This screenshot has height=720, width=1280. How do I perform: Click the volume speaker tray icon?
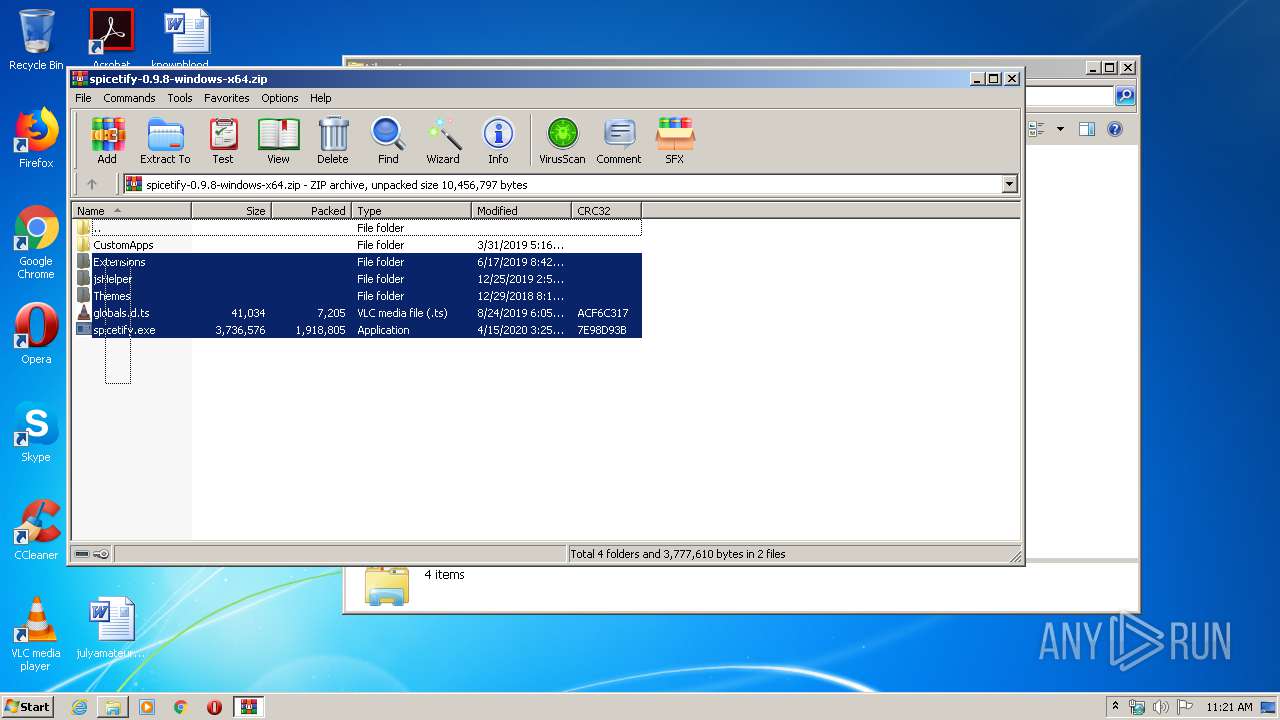1160,707
